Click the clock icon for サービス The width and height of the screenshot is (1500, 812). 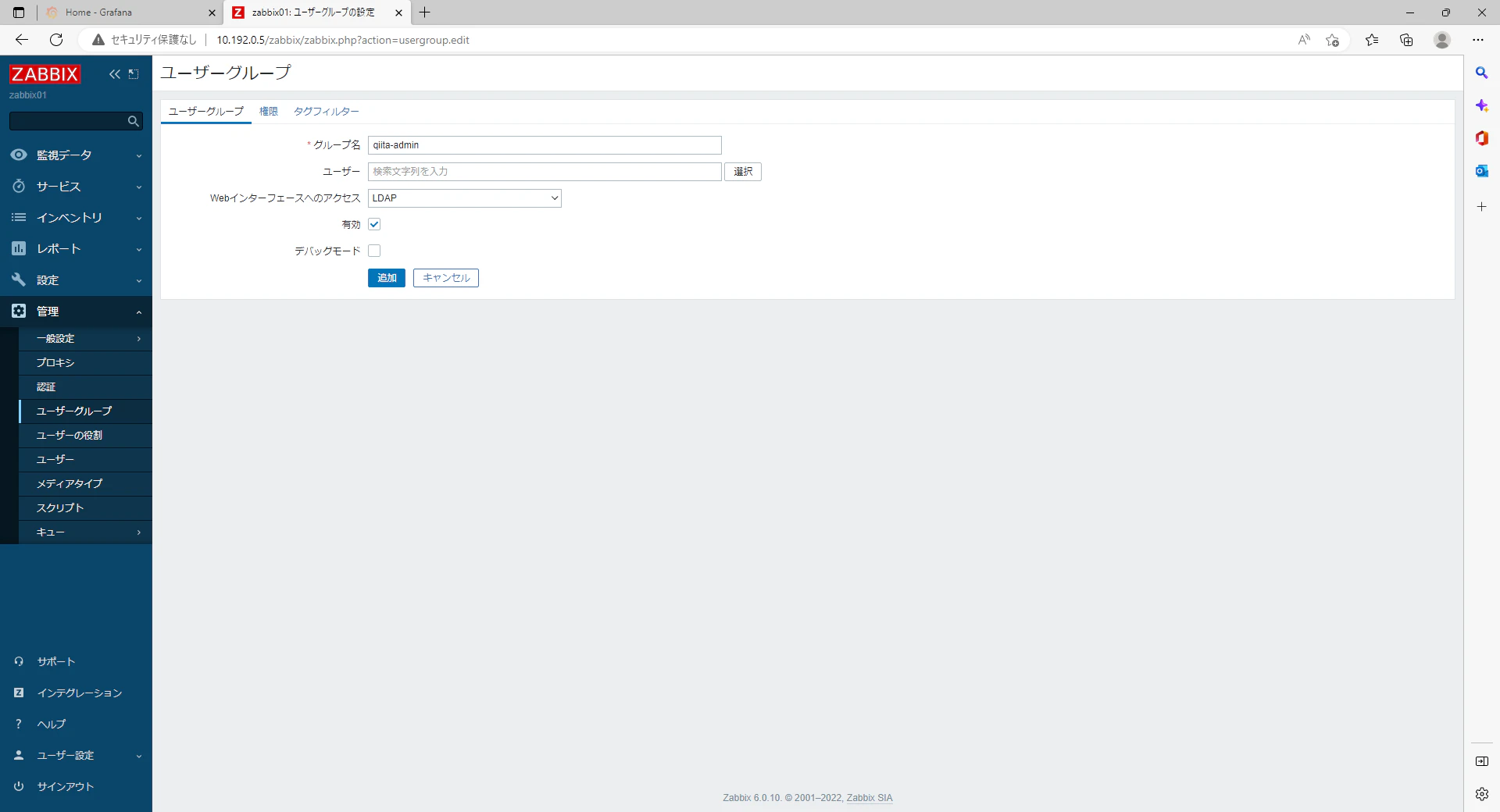19,186
